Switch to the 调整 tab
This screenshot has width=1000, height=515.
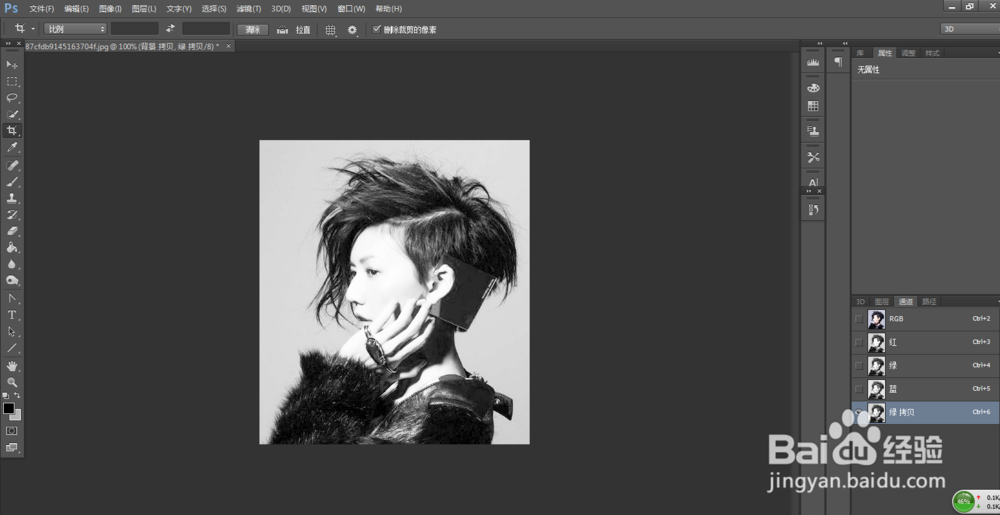[908, 53]
